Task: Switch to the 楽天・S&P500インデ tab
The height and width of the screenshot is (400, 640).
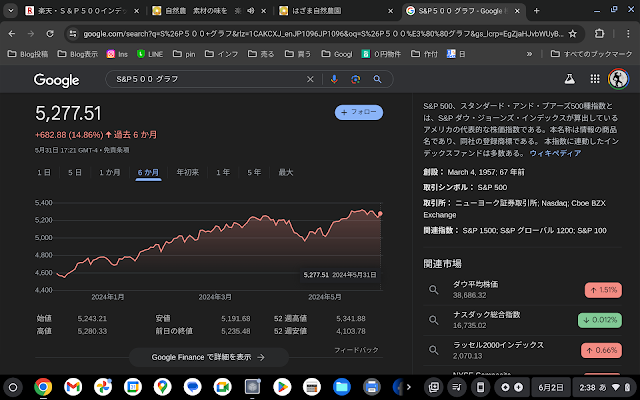Action: [82, 11]
